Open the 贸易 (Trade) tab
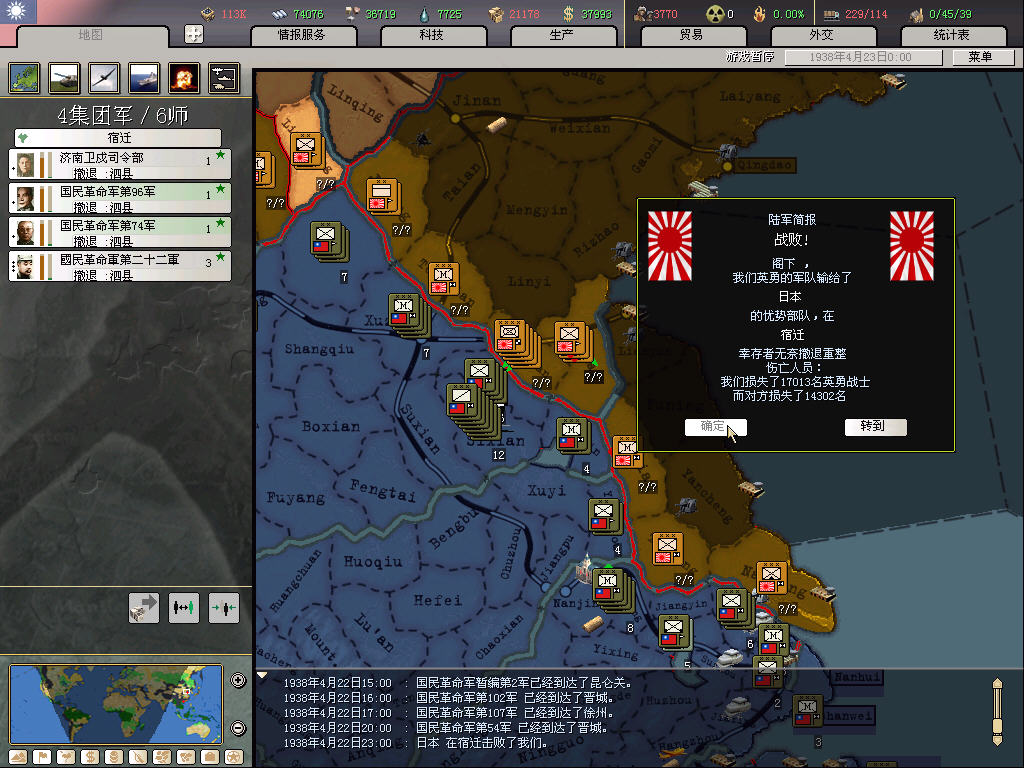 pyautogui.click(x=692, y=35)
